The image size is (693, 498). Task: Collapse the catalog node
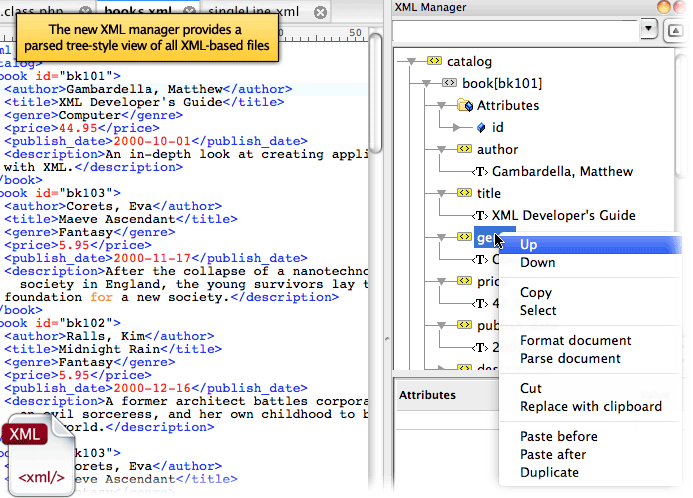(x=412, y=61)
